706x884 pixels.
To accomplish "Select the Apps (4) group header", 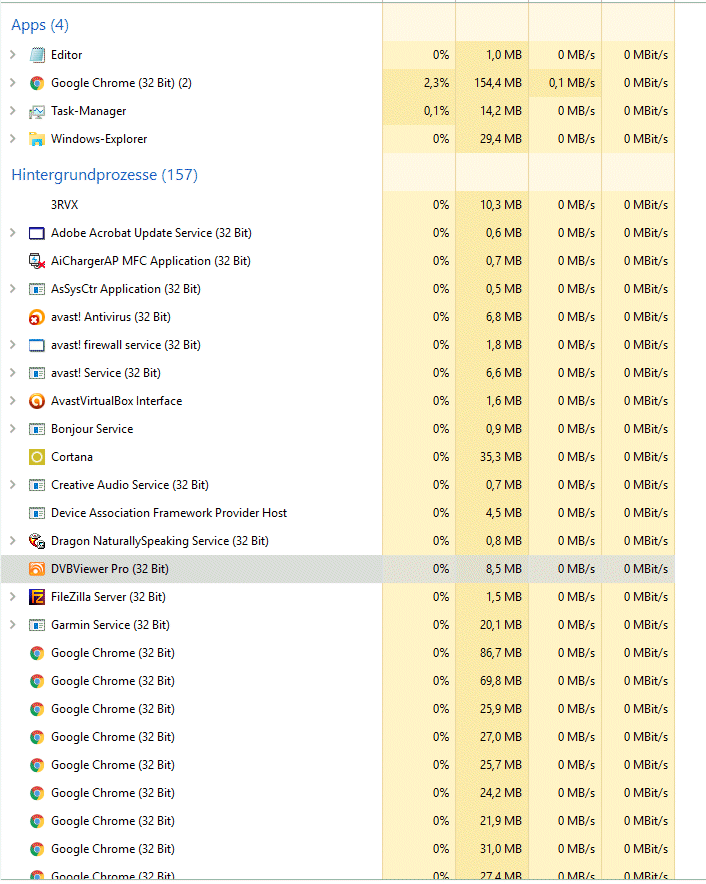I will click(x=40, y=25).
